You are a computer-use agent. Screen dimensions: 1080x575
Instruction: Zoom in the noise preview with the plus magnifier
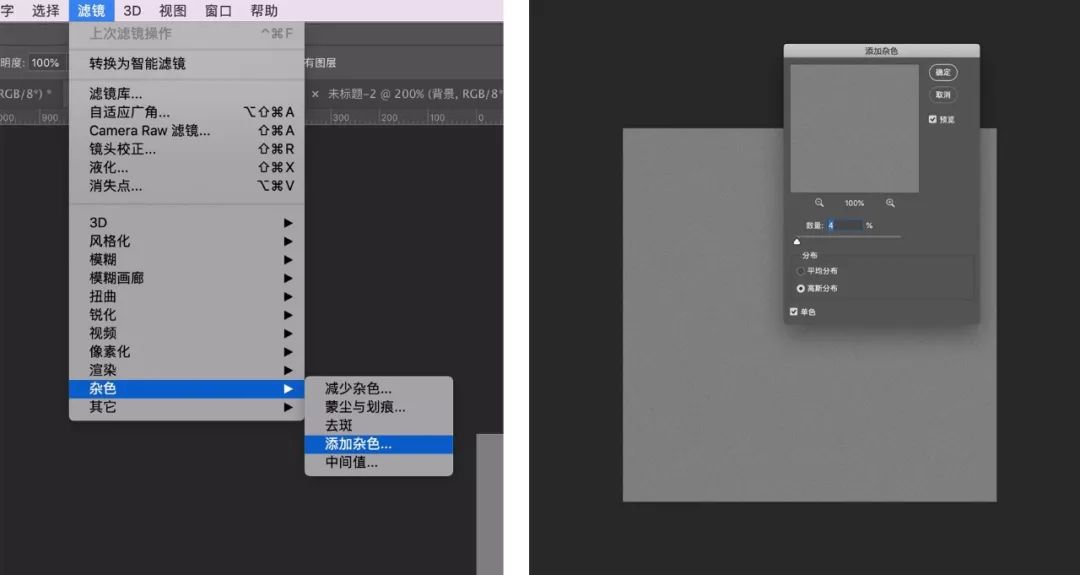tap(890, 203)
